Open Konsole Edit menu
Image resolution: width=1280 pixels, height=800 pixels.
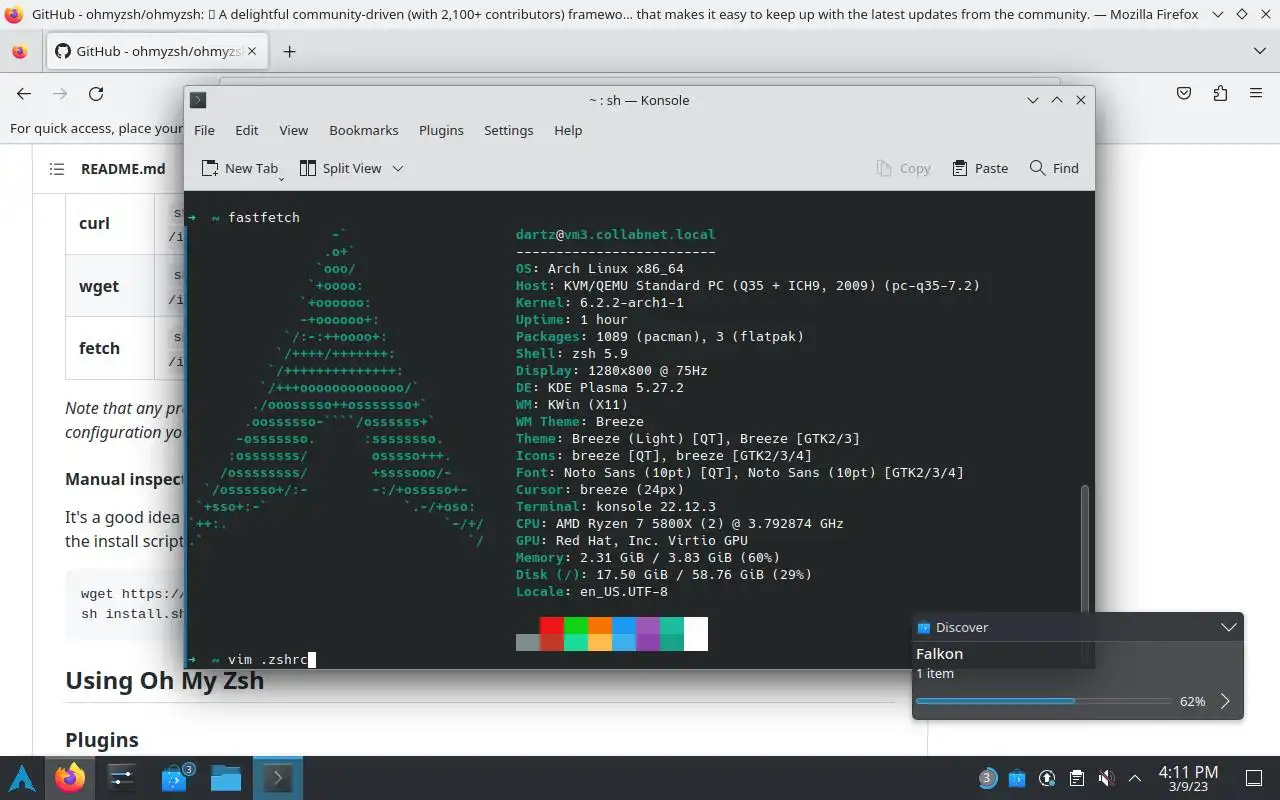pos(247,130)
